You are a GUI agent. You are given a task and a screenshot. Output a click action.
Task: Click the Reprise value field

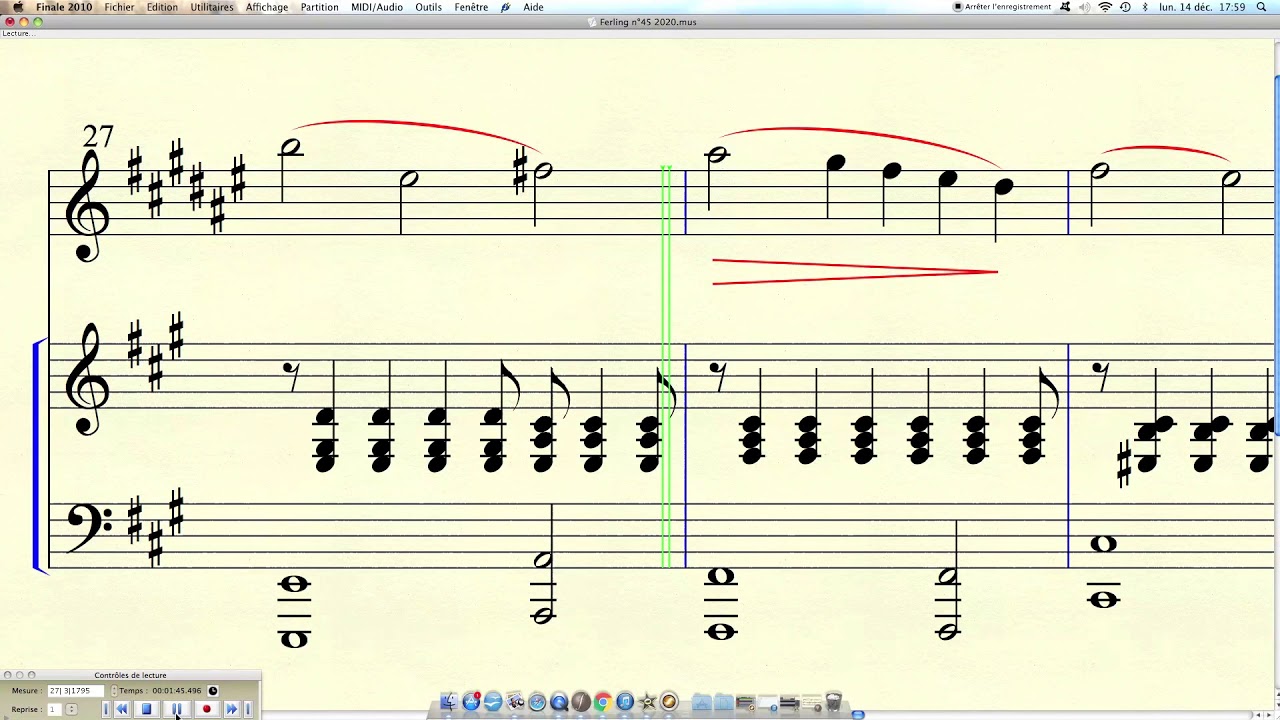coord(55,709)
